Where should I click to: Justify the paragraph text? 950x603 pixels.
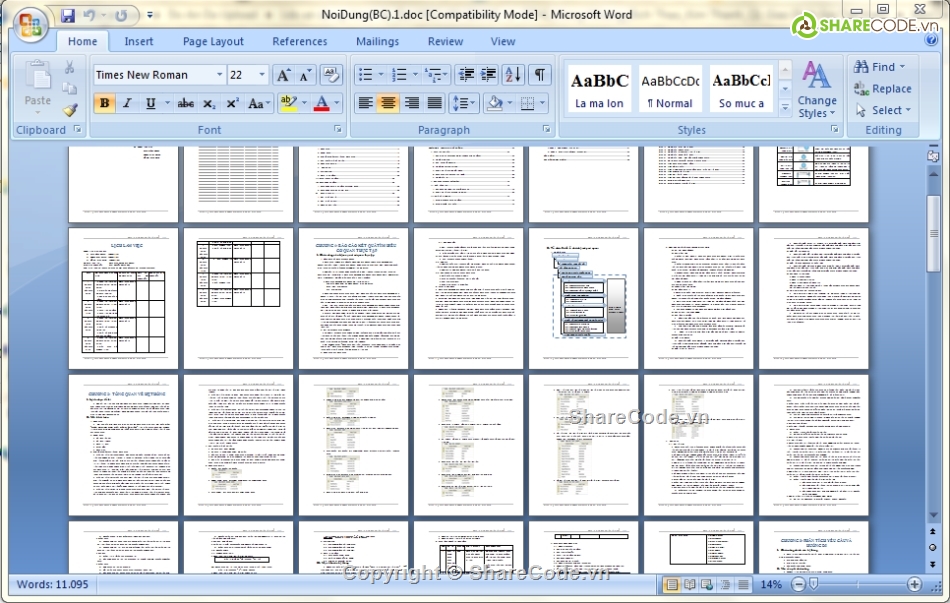click(x=434, y=104)
